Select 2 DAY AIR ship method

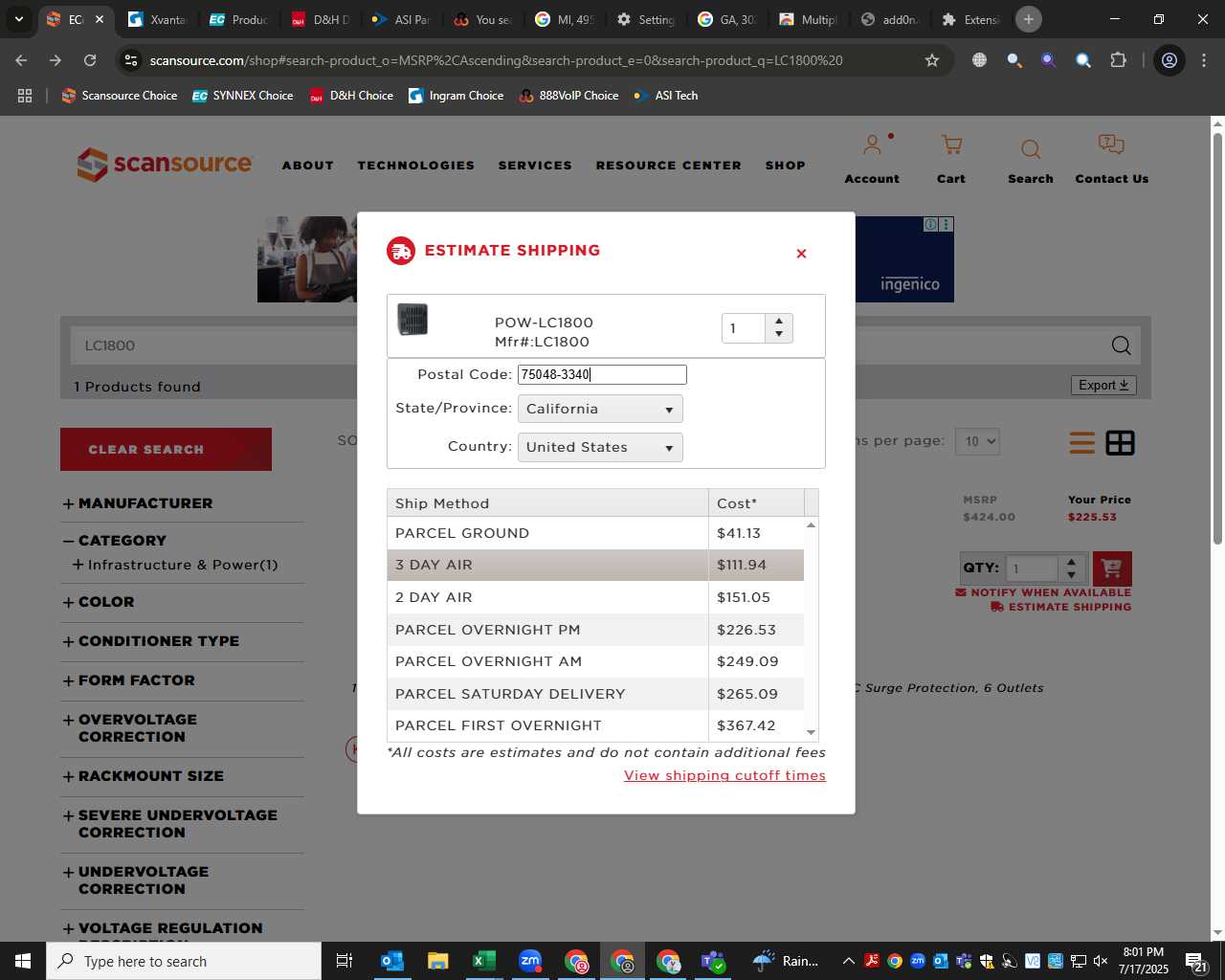pos(595,597)
